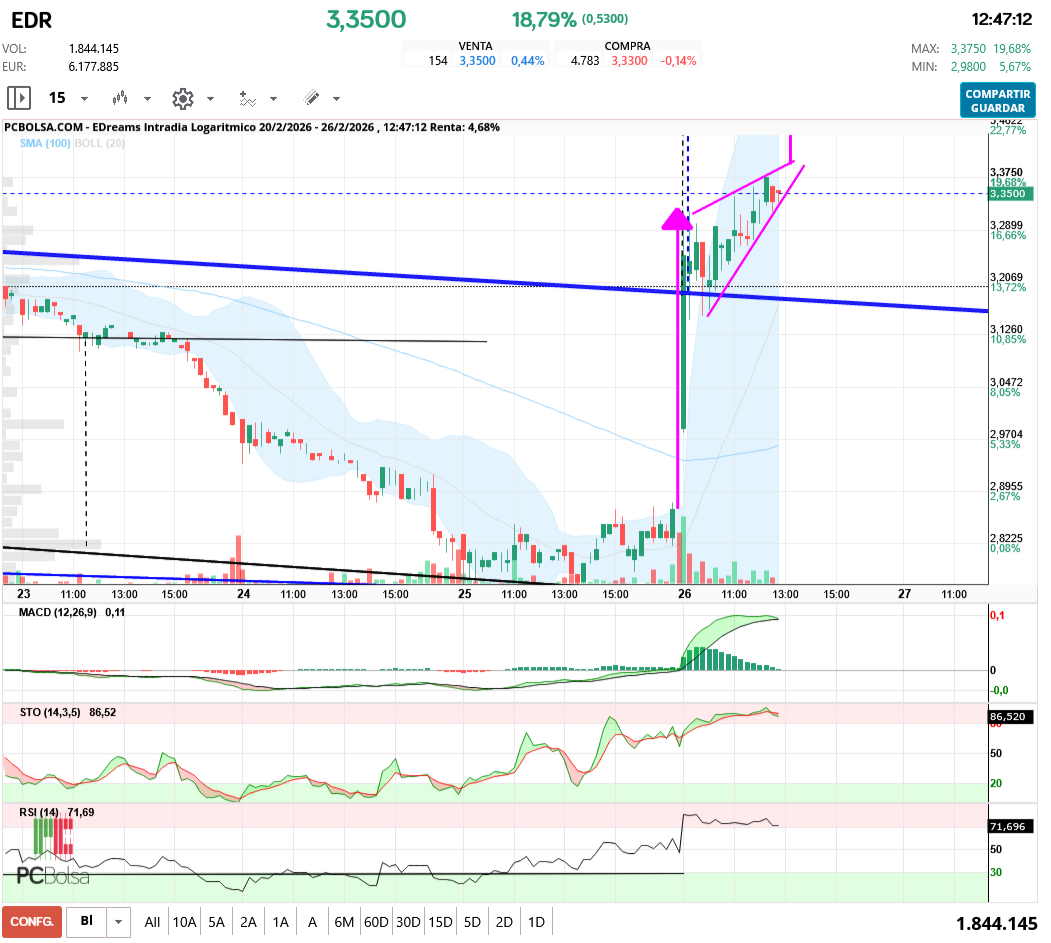Screen dimensions: 1051x943
Task: Select the 1D time range tab
Action: (x=536, y=922)
